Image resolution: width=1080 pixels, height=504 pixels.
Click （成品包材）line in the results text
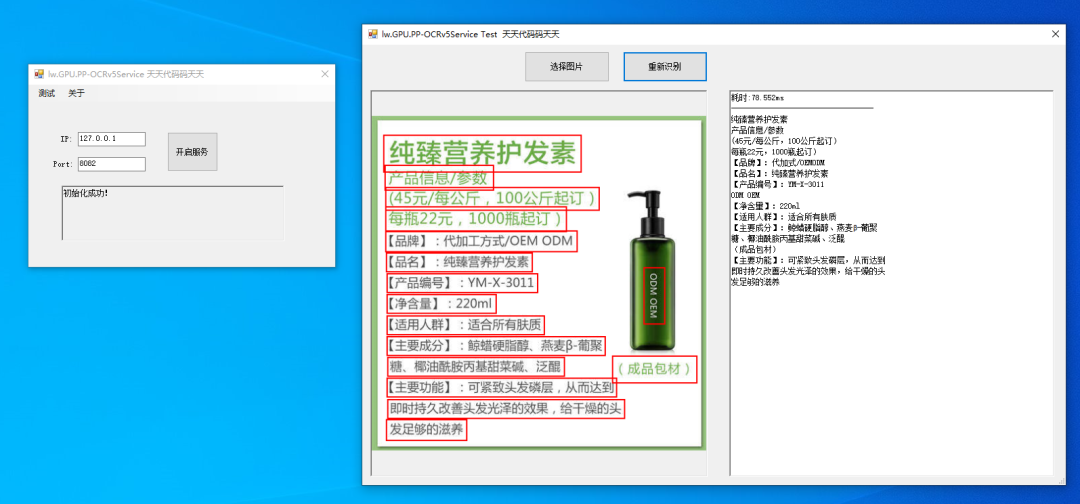click(x=754, y=250)
